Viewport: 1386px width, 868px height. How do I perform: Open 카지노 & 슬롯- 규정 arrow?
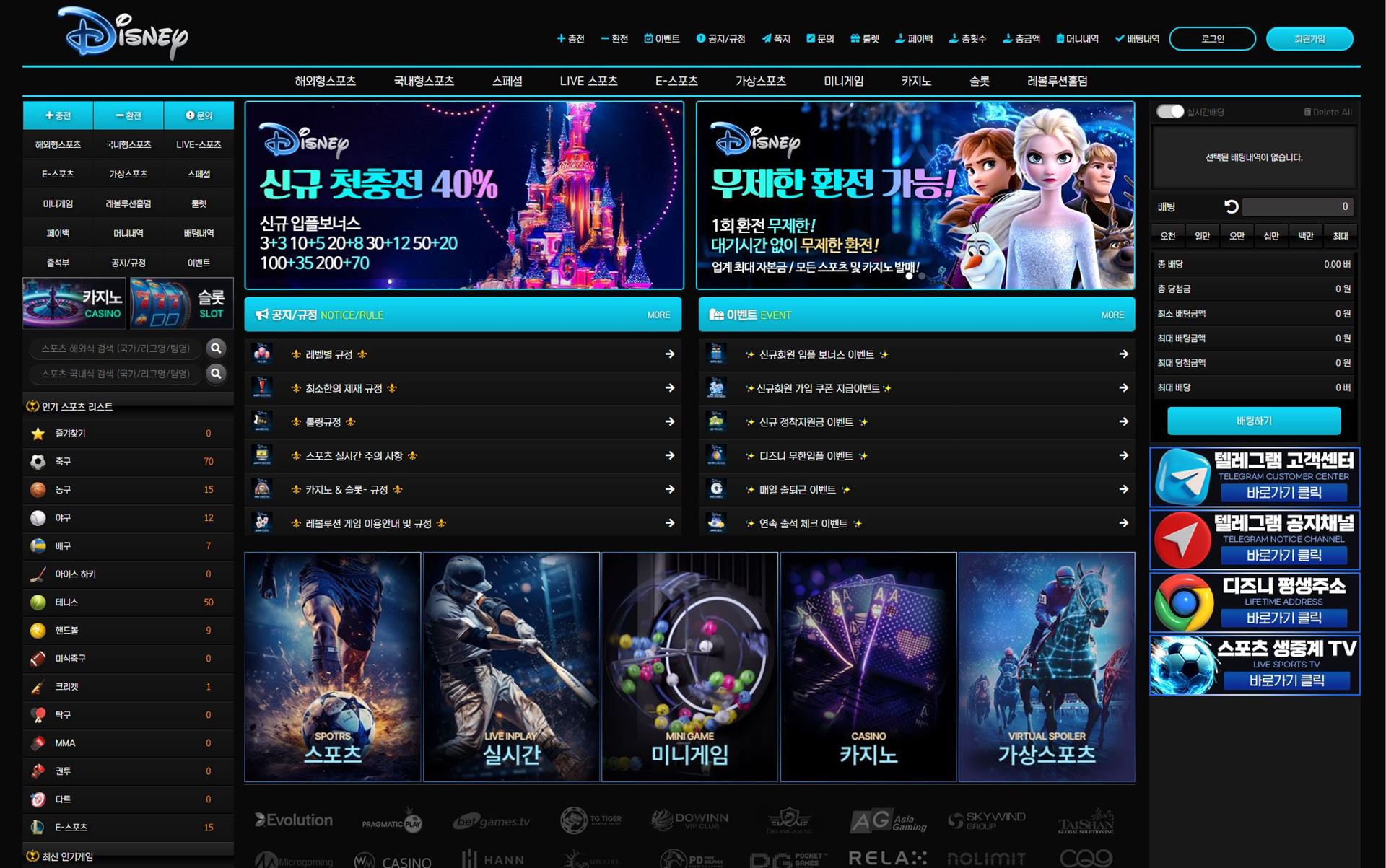670,489
